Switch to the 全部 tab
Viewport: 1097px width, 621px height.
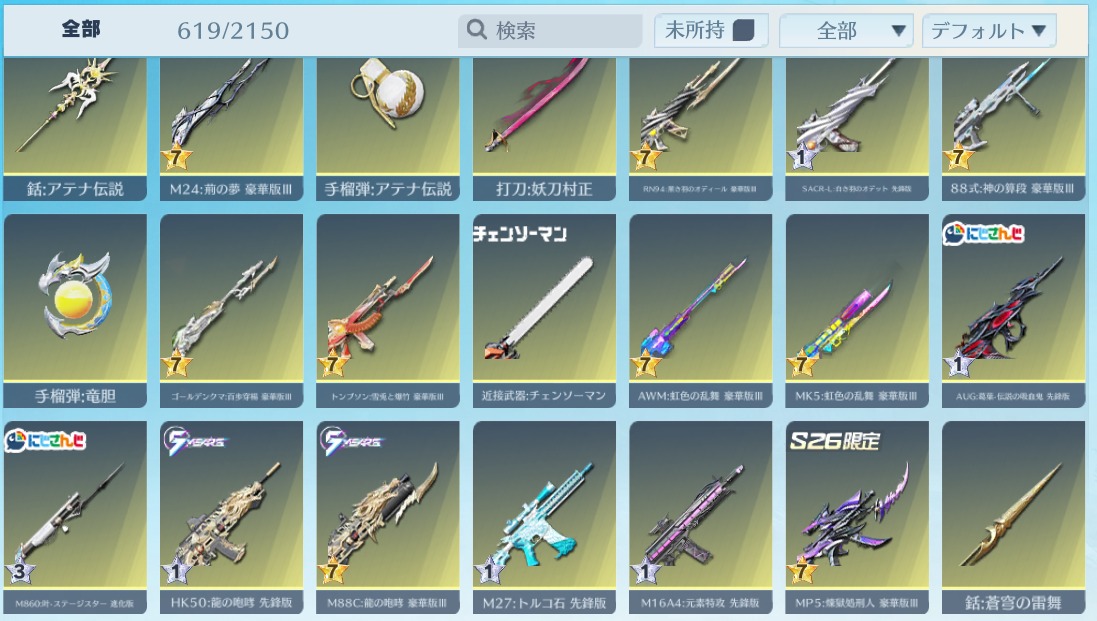point(81,29)
